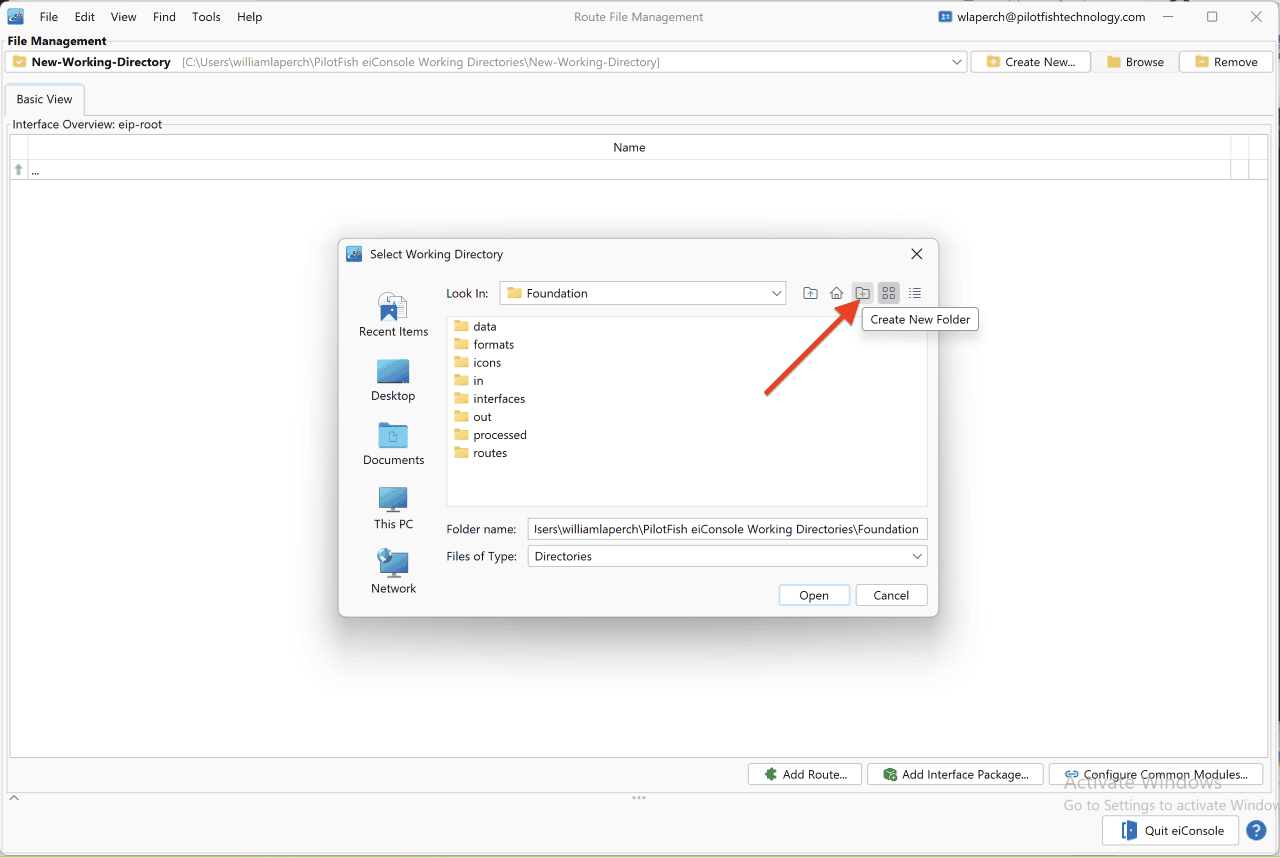Click Configure Common Modules... button
1280x858 pixels.
(1156, 774)
